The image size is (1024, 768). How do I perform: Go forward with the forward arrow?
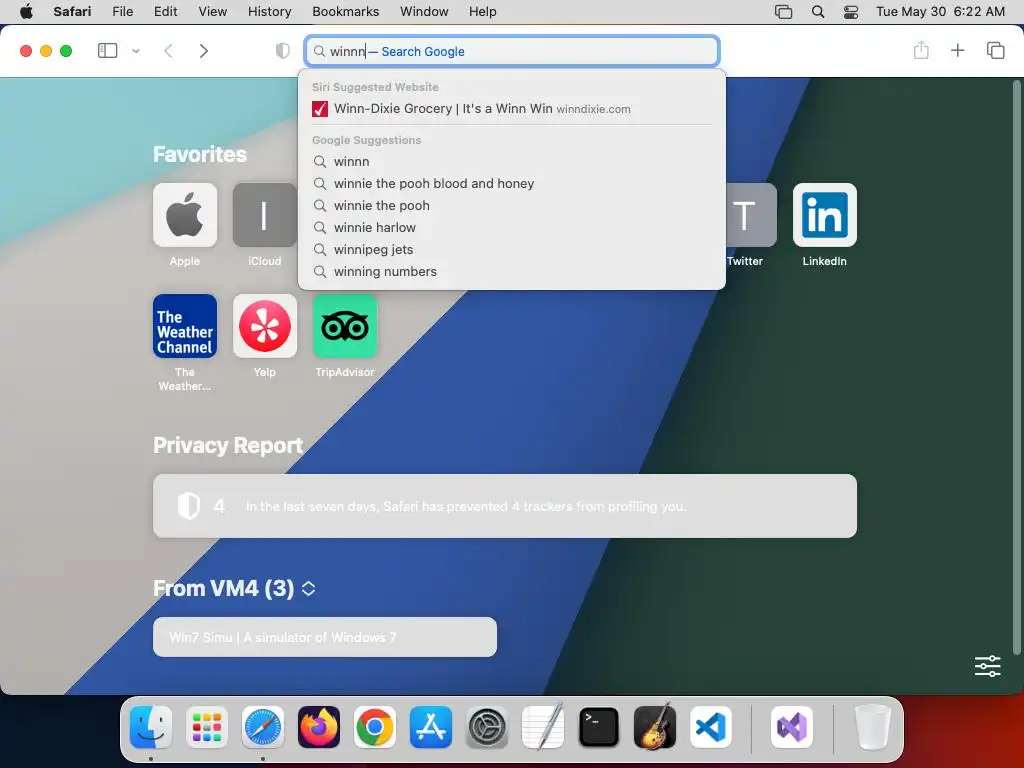204,51
